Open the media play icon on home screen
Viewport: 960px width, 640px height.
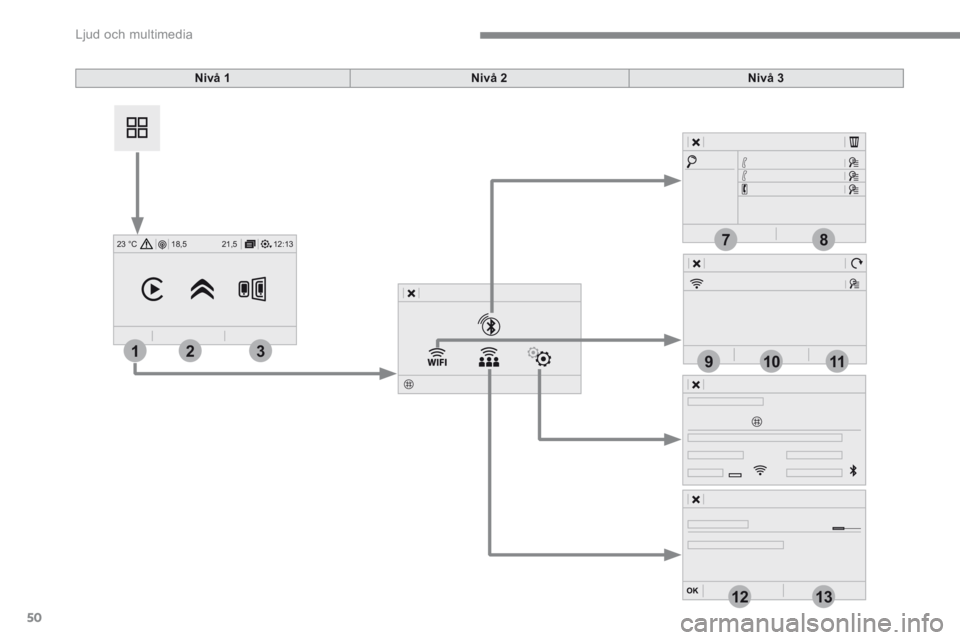(x=152, y=289)
